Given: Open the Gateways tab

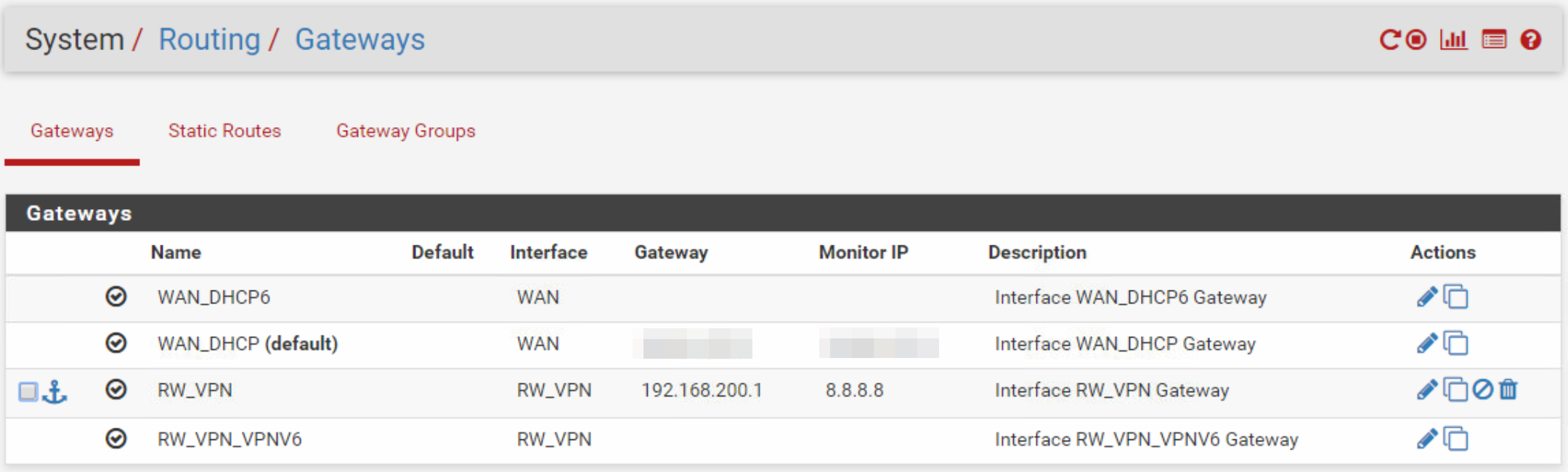Looking at the screenshot, I should [x=72, y=131].
